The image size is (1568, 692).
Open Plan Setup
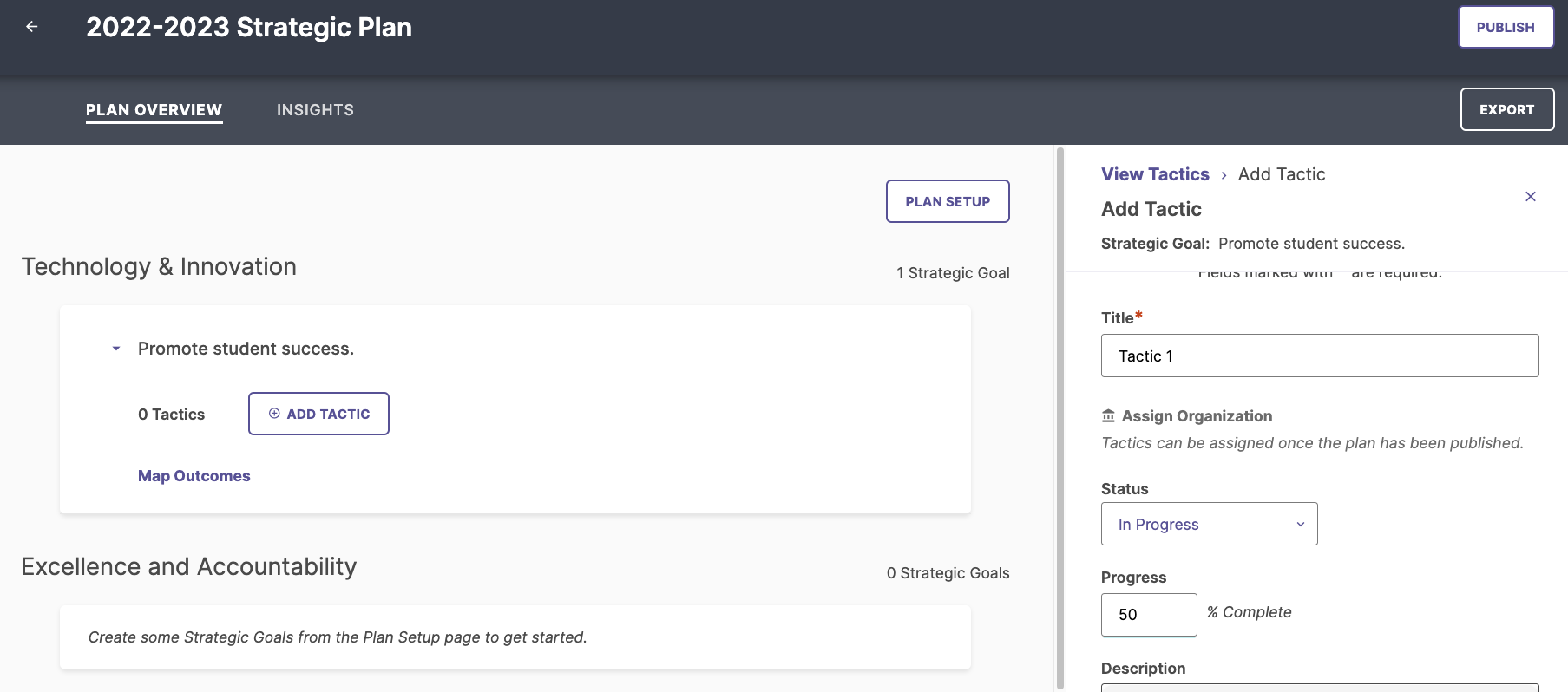tap(948, 201)
